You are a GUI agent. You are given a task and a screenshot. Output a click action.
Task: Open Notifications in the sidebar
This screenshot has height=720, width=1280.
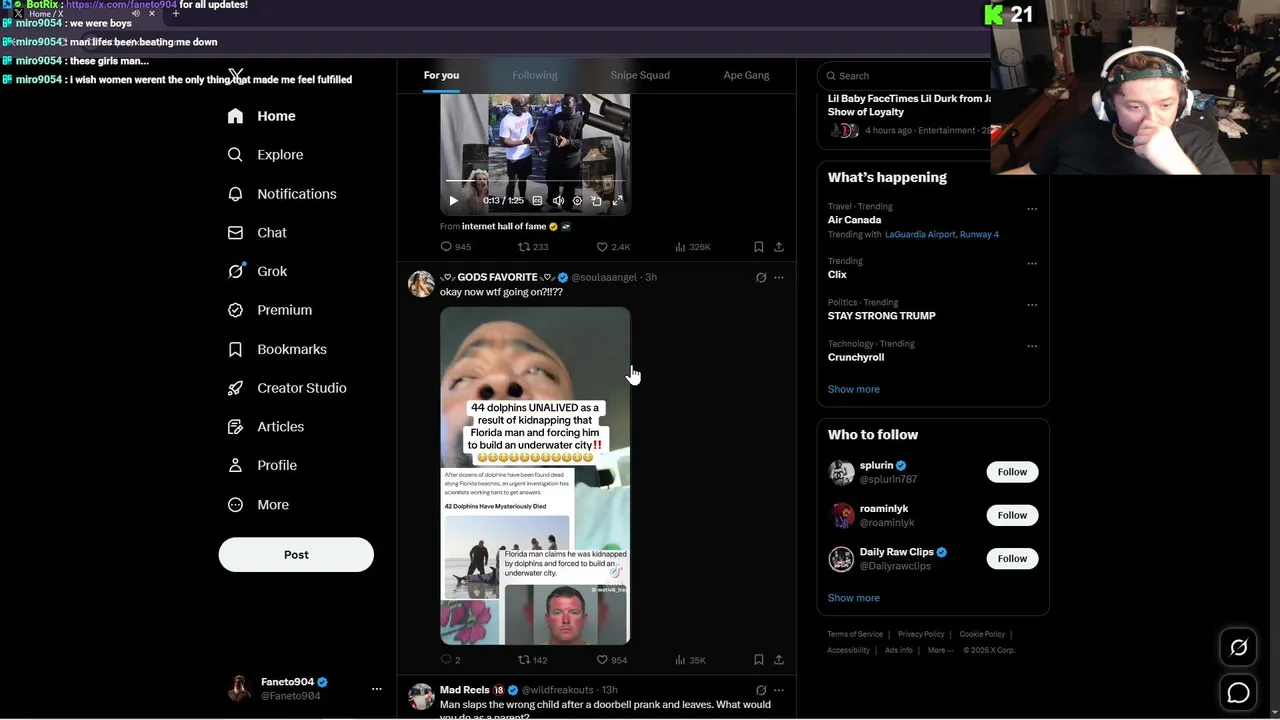point(282,194)
